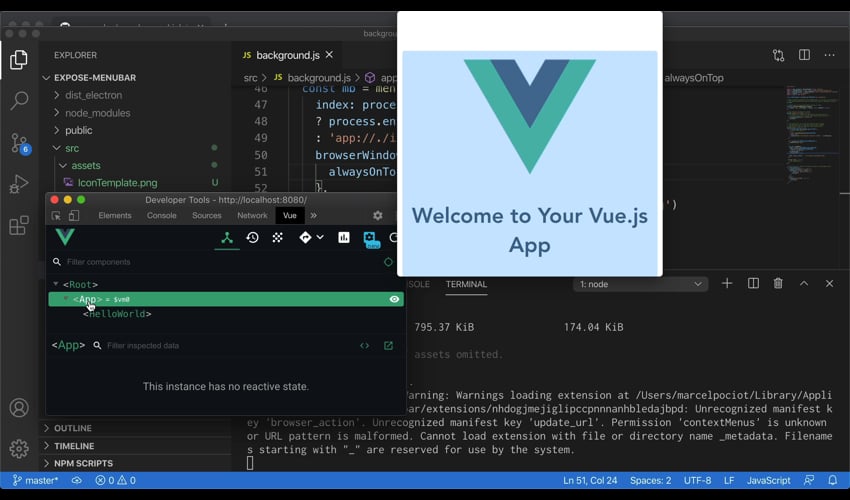
Task: Open the editor More Actions menu
Action: click(829, 55)
